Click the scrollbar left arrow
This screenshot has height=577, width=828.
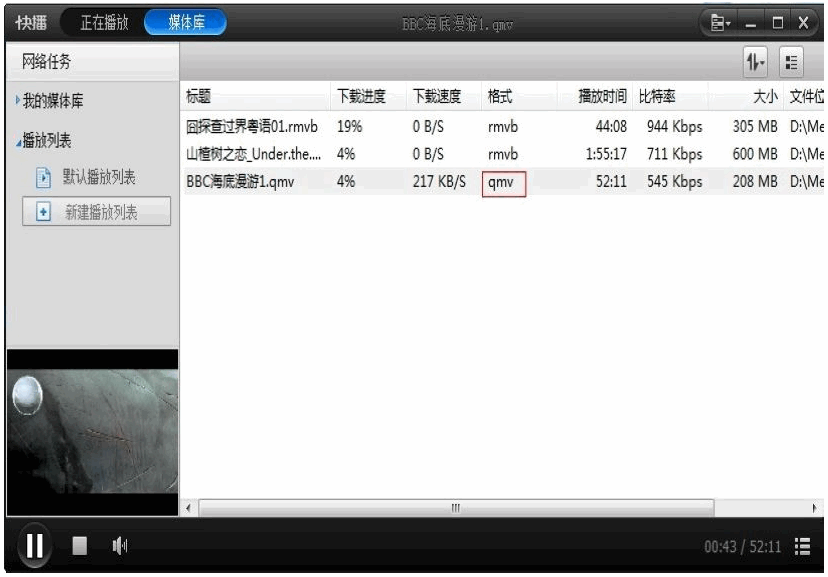coord(189,508)
